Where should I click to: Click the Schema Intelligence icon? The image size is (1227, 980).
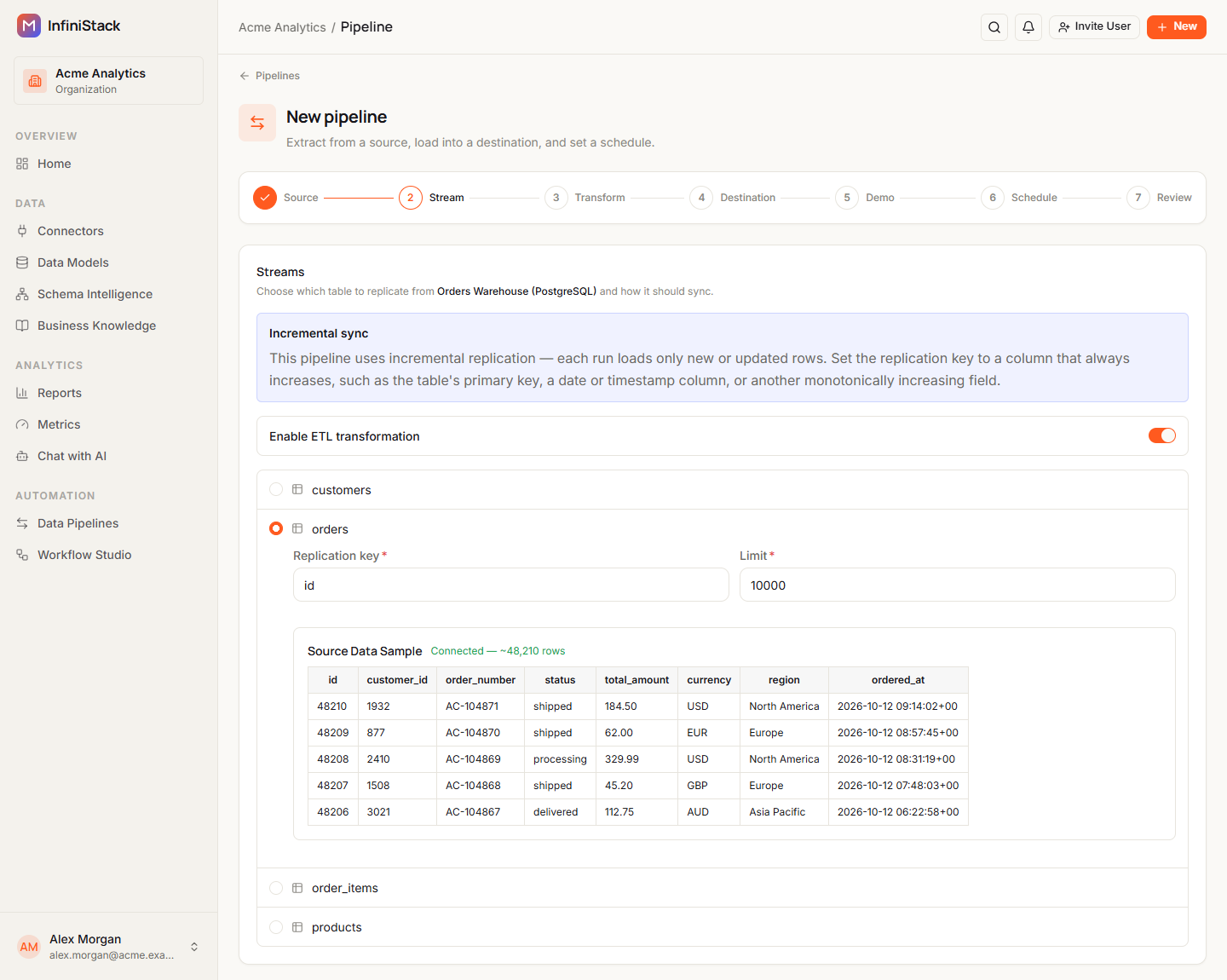pos(22,294)
